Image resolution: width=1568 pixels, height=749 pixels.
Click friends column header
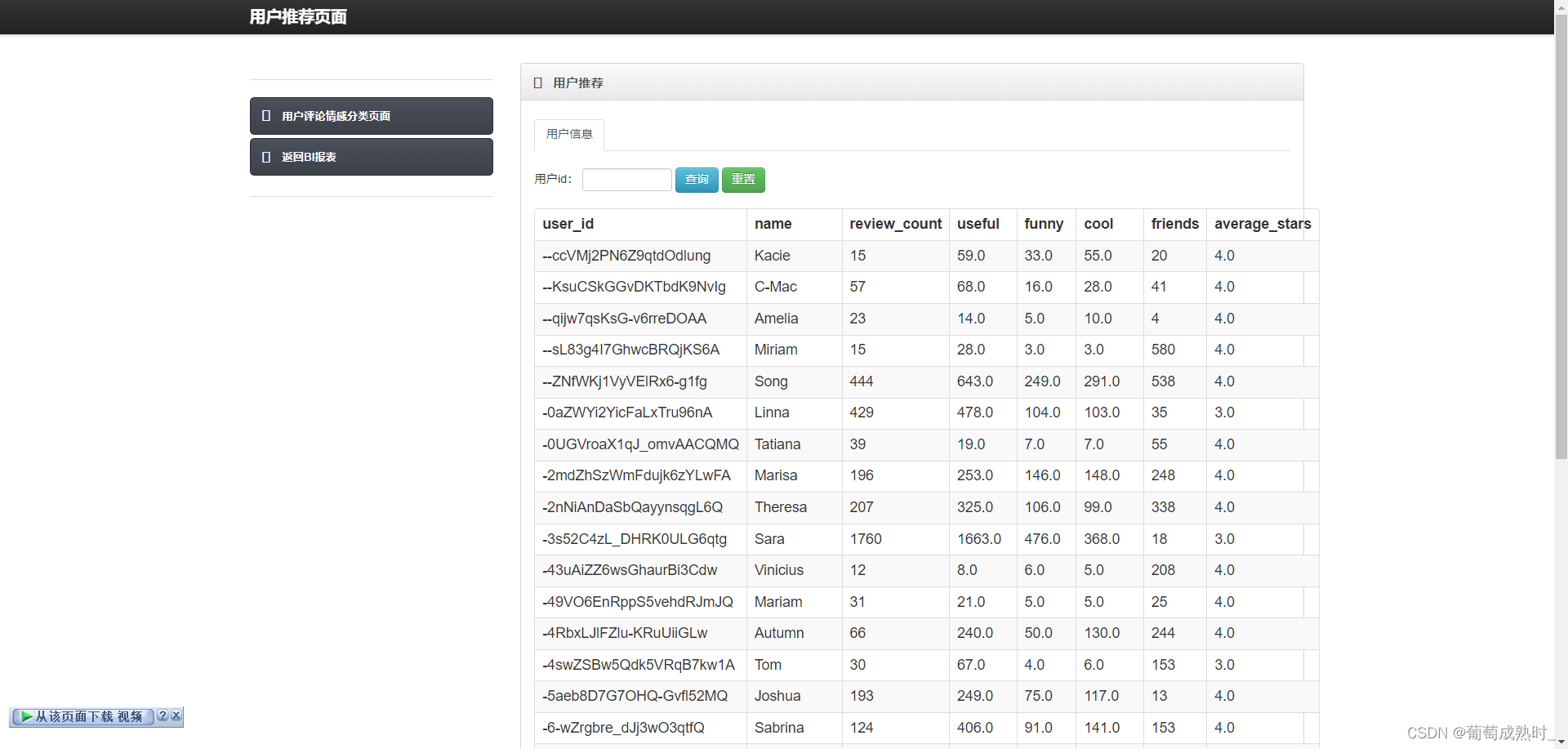point(1174,224)
